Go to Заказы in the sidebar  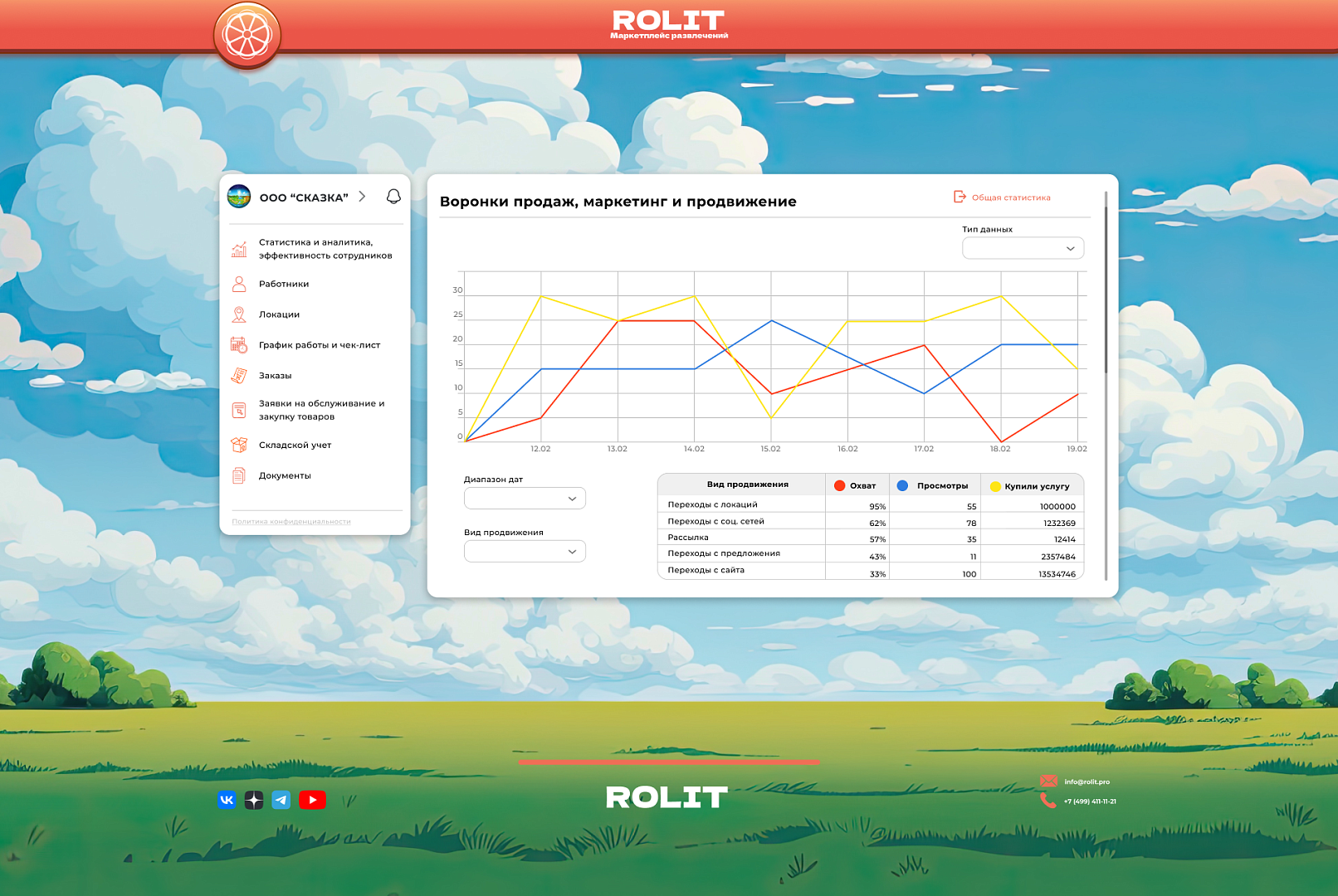tap(275, 376)
